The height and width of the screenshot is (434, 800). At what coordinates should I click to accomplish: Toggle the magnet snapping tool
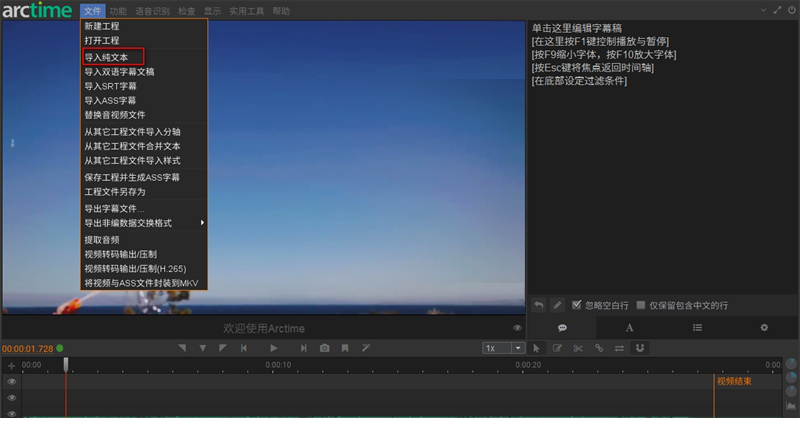640,348
